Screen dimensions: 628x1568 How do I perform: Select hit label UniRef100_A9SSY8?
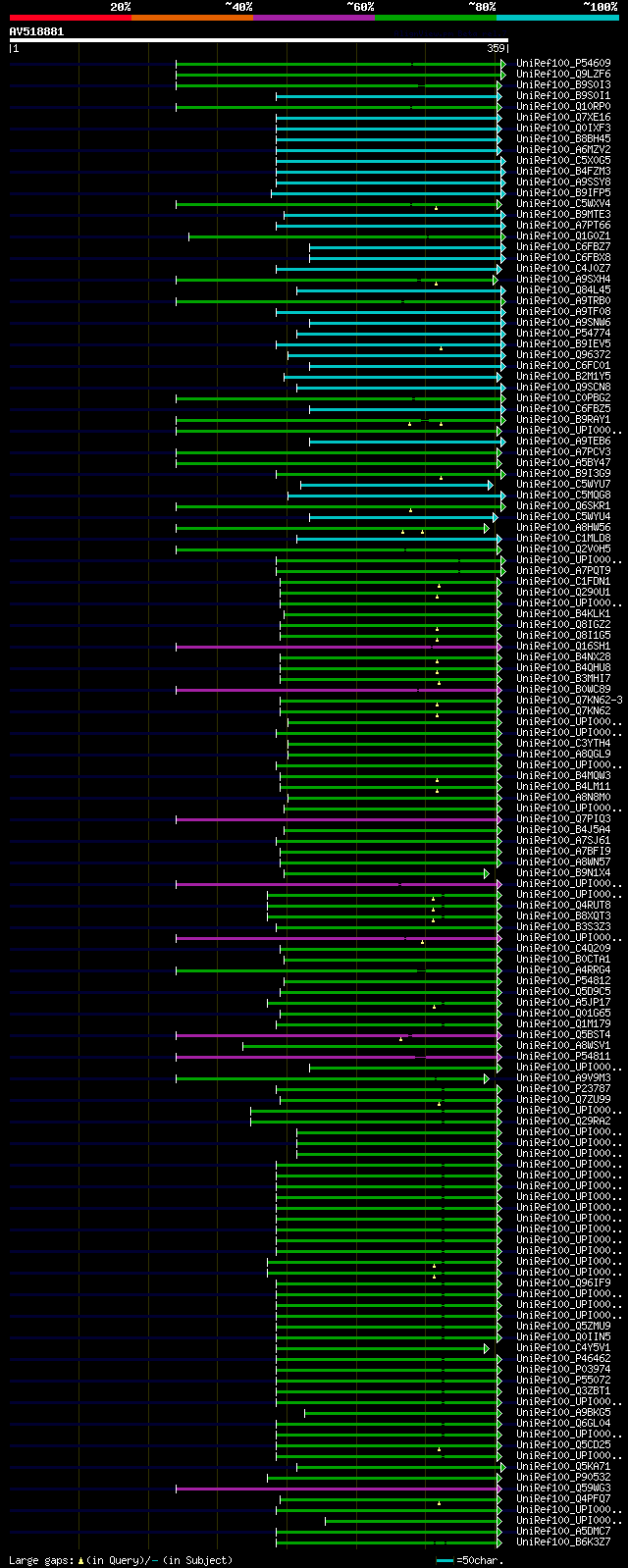563,182
